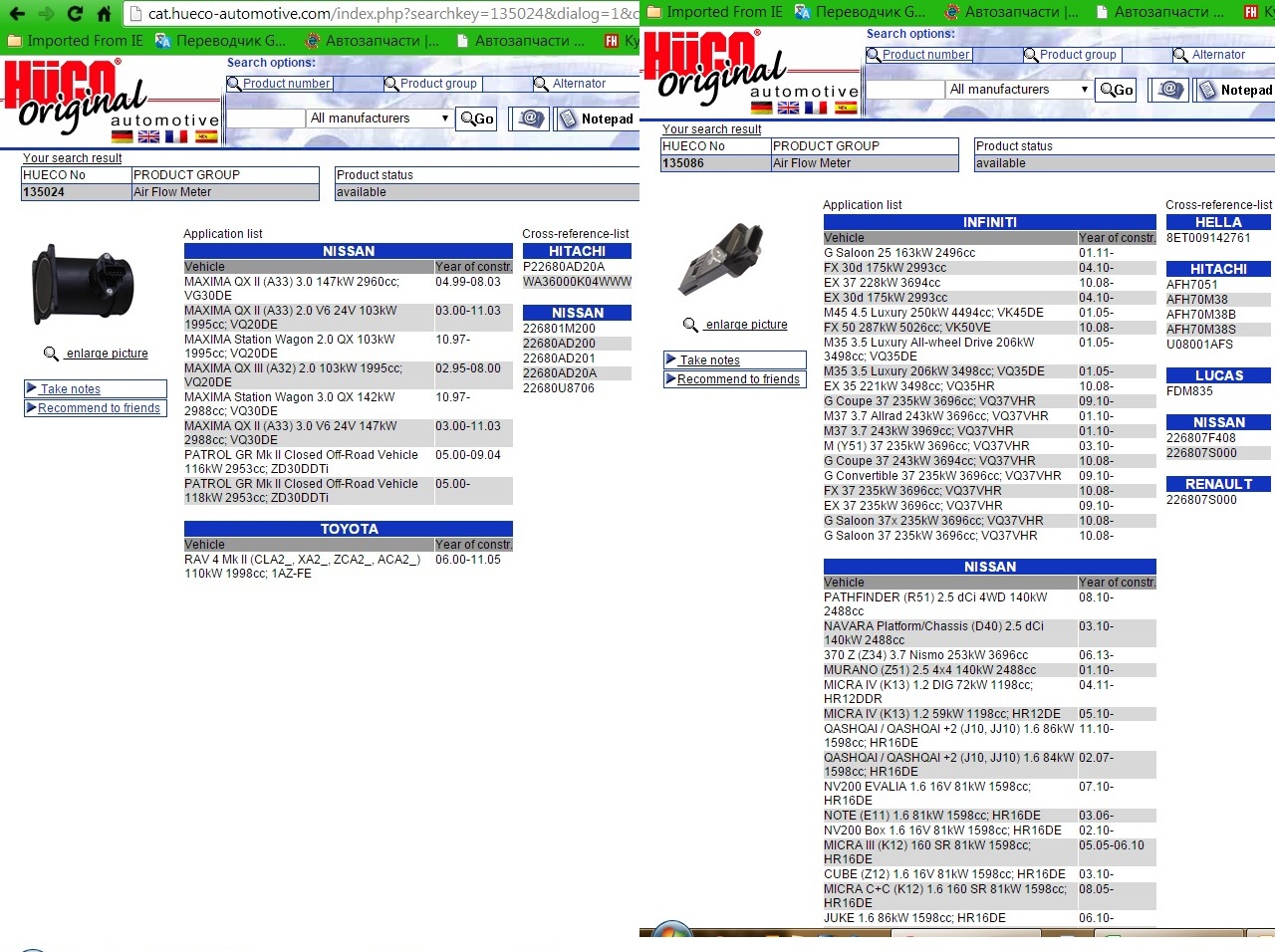Click Go search button on 135086 page
This screenshot has height=952, width=1275.
click(x=1117, y=90)
